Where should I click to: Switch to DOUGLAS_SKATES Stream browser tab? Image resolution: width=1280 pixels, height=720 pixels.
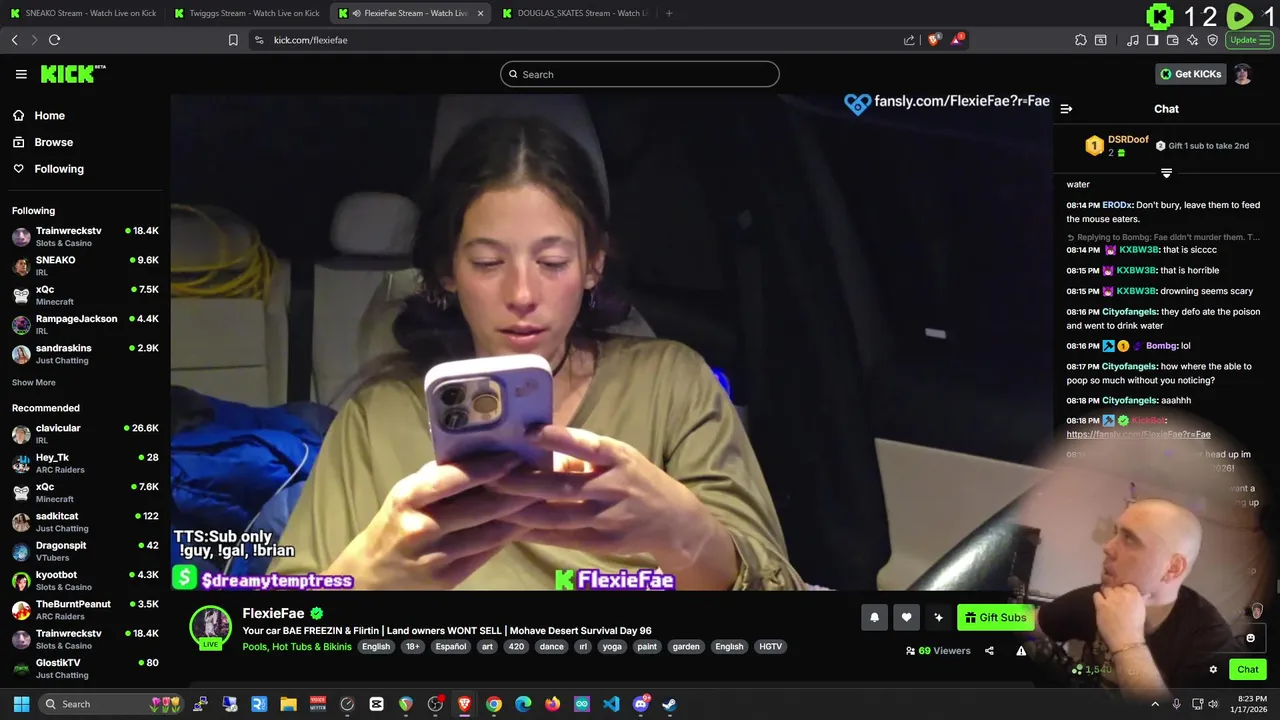(x=574, y=13)
